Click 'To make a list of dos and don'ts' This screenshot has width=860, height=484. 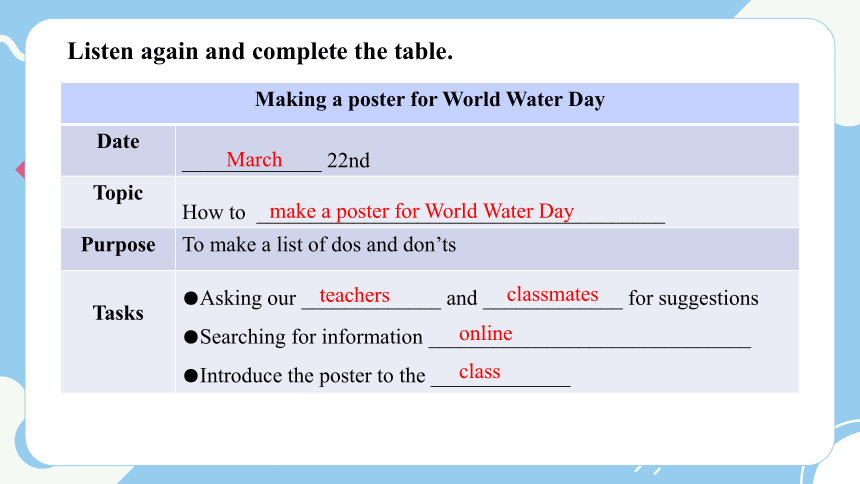pos(319,245)
